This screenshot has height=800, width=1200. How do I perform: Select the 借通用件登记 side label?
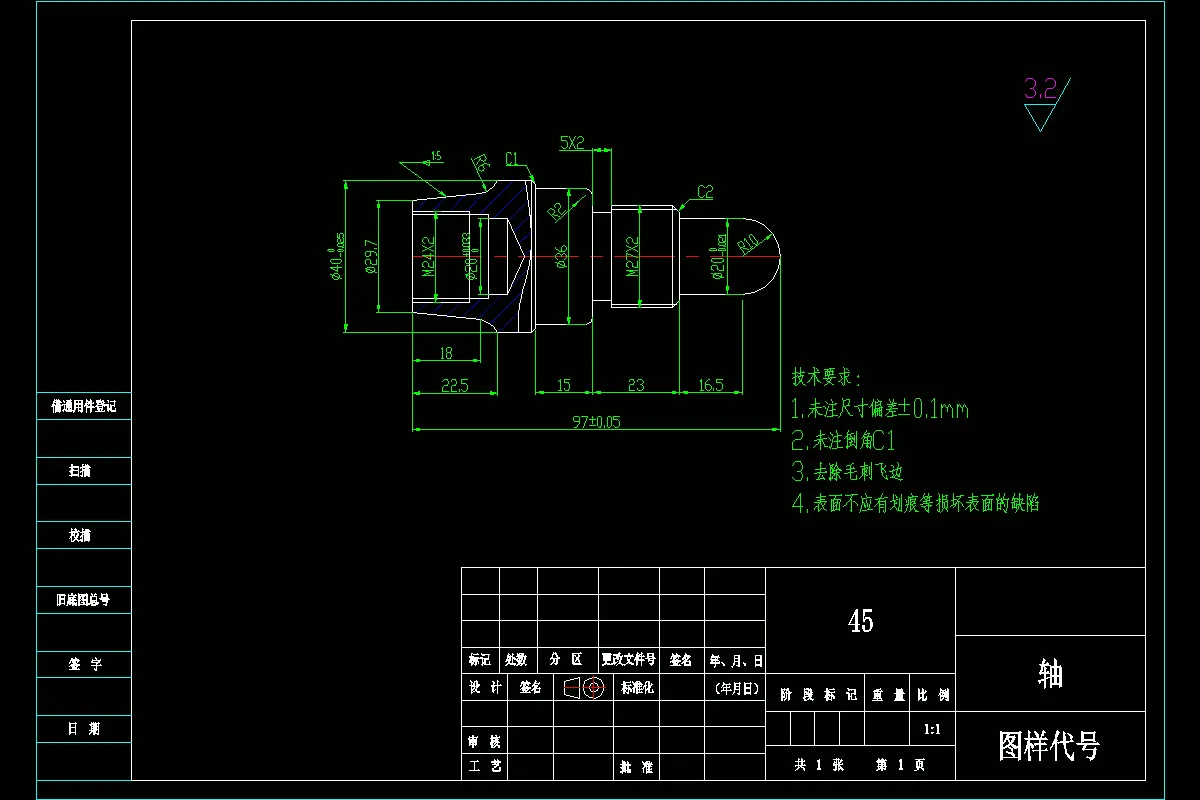[84, 407]
